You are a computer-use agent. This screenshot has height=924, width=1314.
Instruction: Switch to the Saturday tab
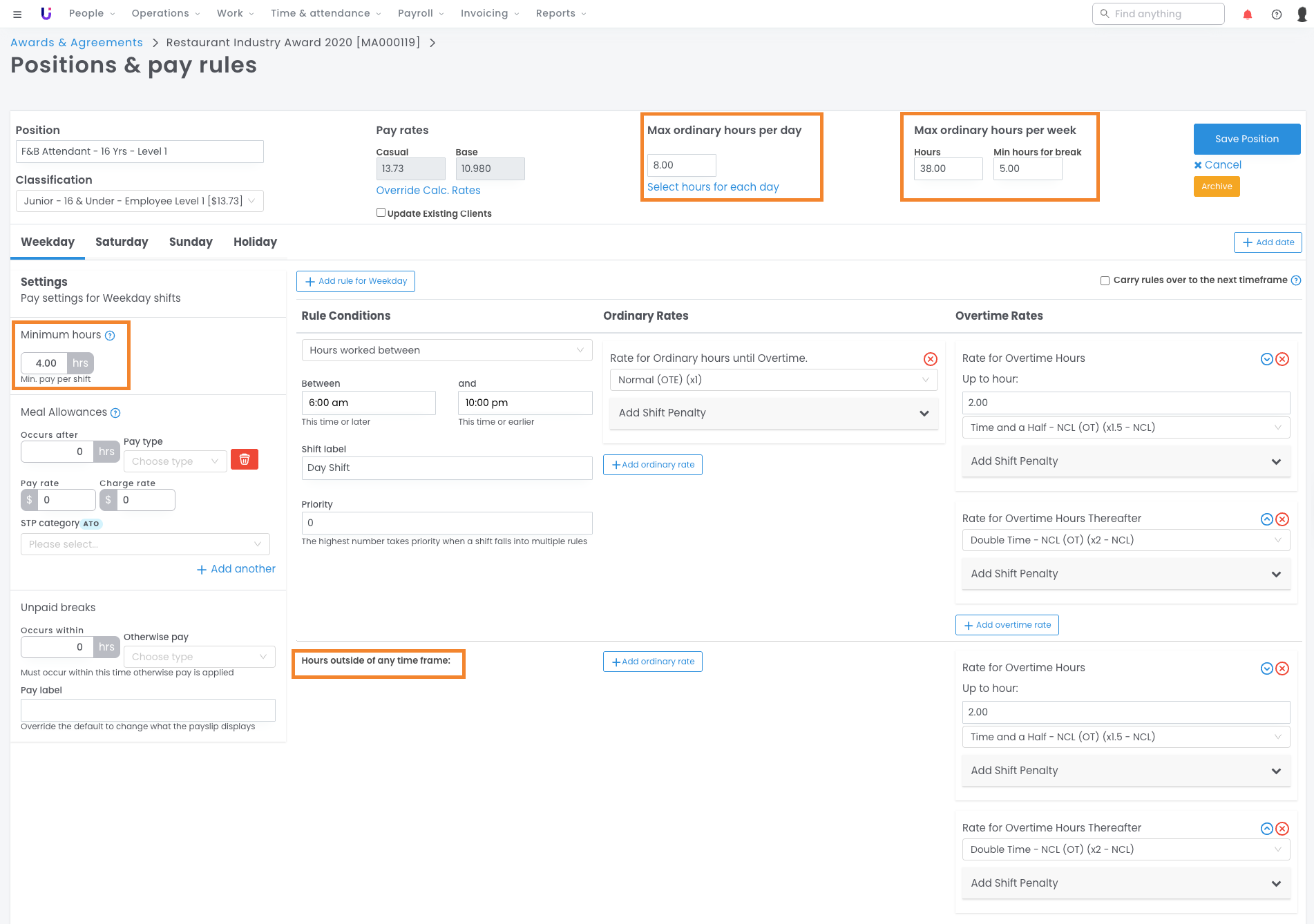(x=122, y=242)
